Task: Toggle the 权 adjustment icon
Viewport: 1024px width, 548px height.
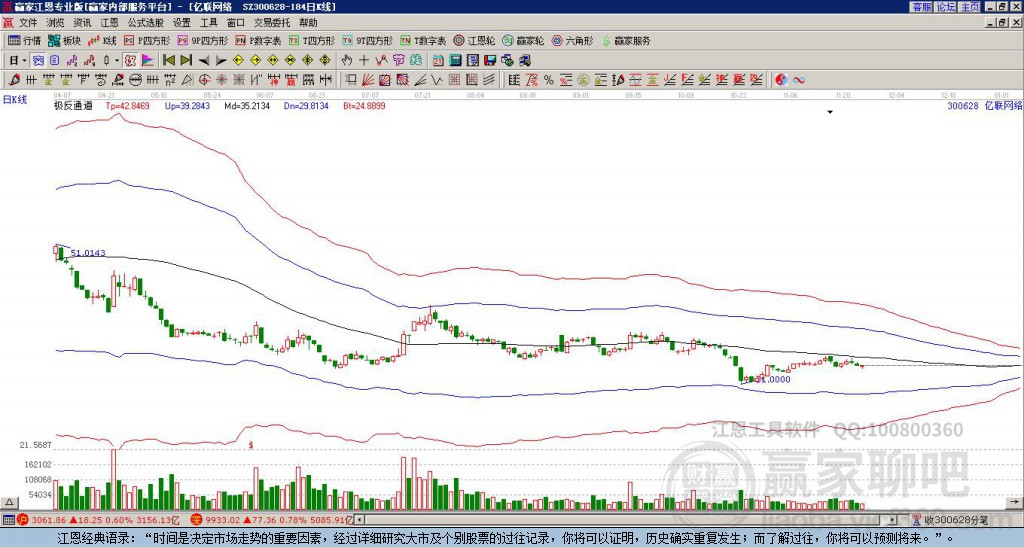Action: pos(131,61)
